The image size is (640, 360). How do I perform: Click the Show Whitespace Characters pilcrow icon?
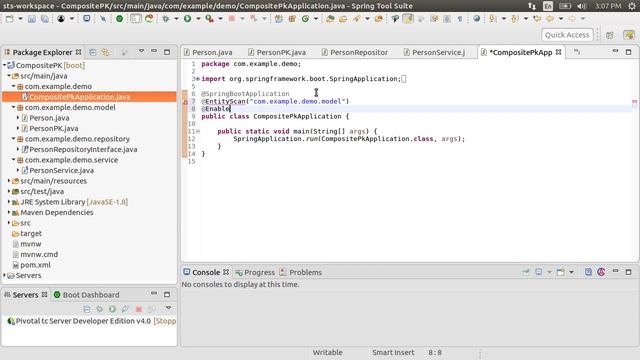(x=460, y=19)
